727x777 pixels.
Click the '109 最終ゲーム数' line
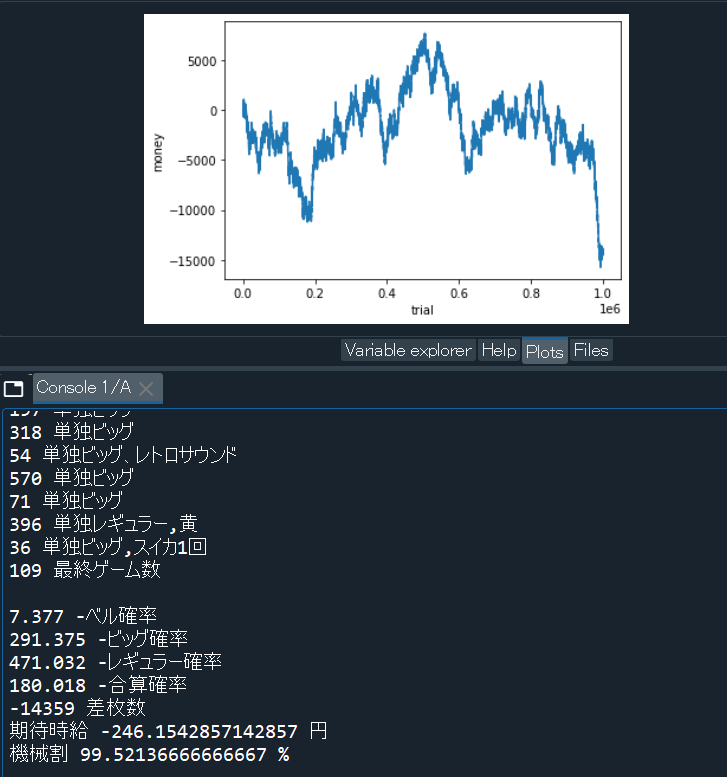point(85,570)
